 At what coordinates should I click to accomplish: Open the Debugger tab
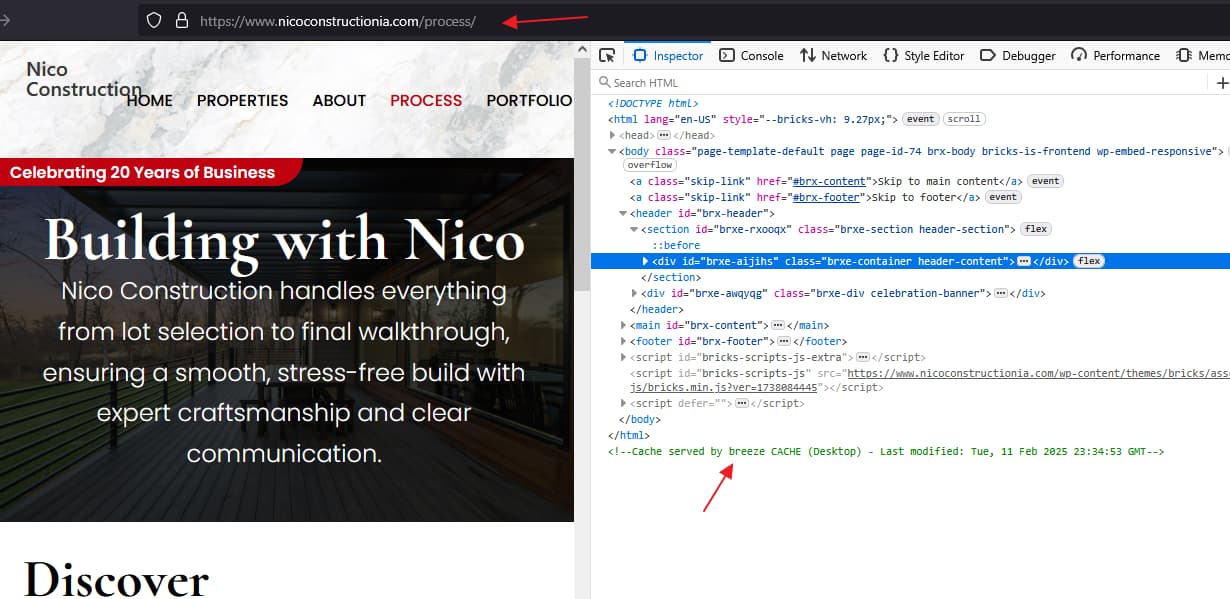coord(1017,56)
